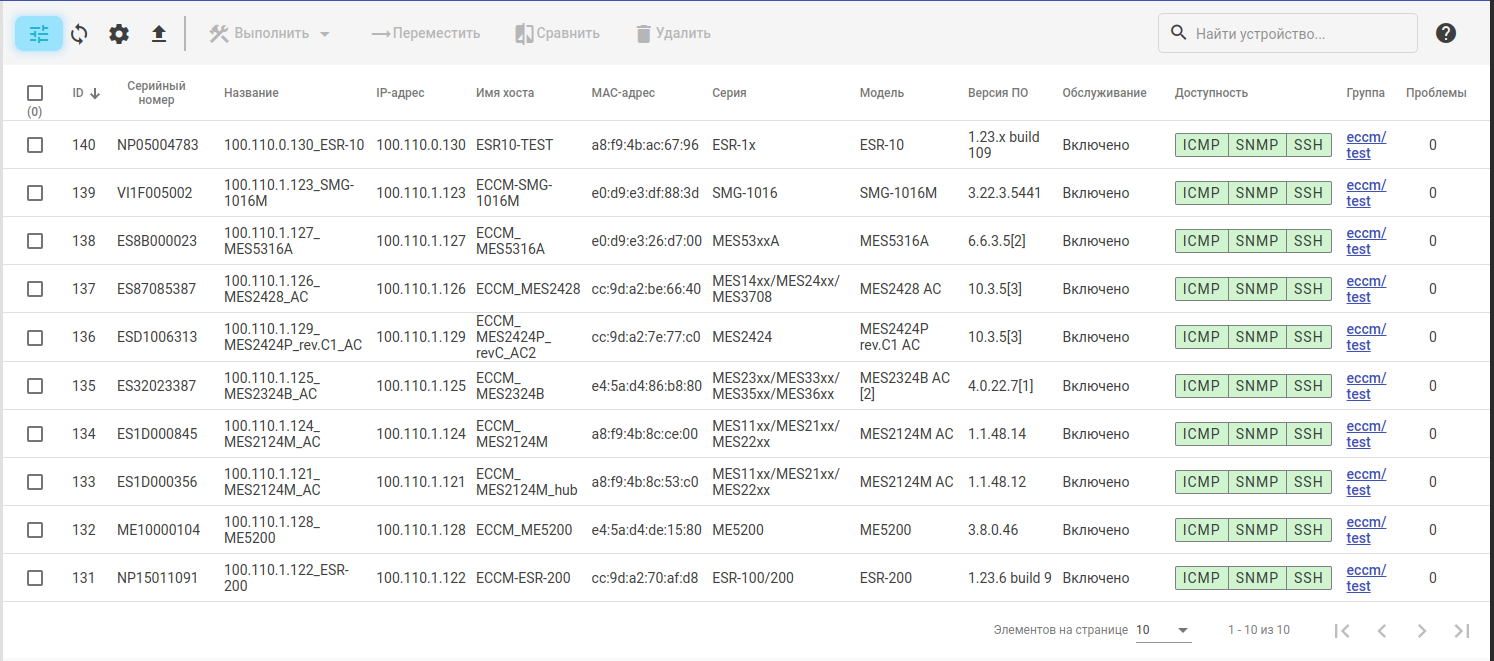Click SSH status badge for ECCM-ESR-200 row

[1309, 578]
